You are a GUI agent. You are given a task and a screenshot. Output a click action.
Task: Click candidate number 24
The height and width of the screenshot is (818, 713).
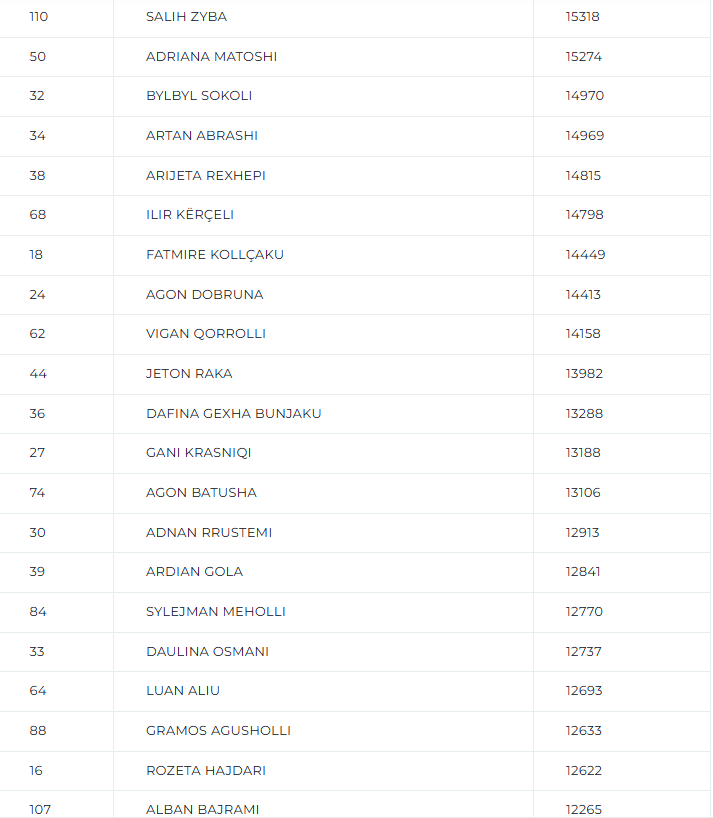(x=37, y=294)
